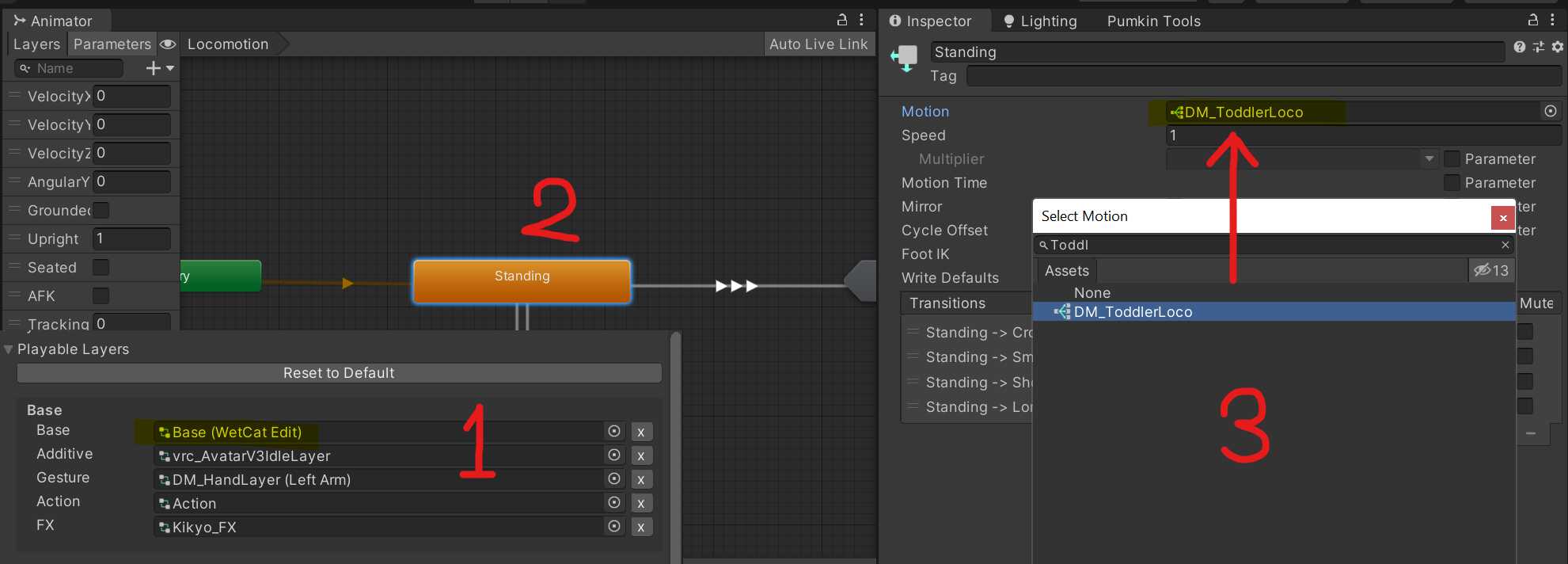This screenshot has height=564, width=1568.
Task: Collapse the Playable Layers section
Action: [9, 349]
